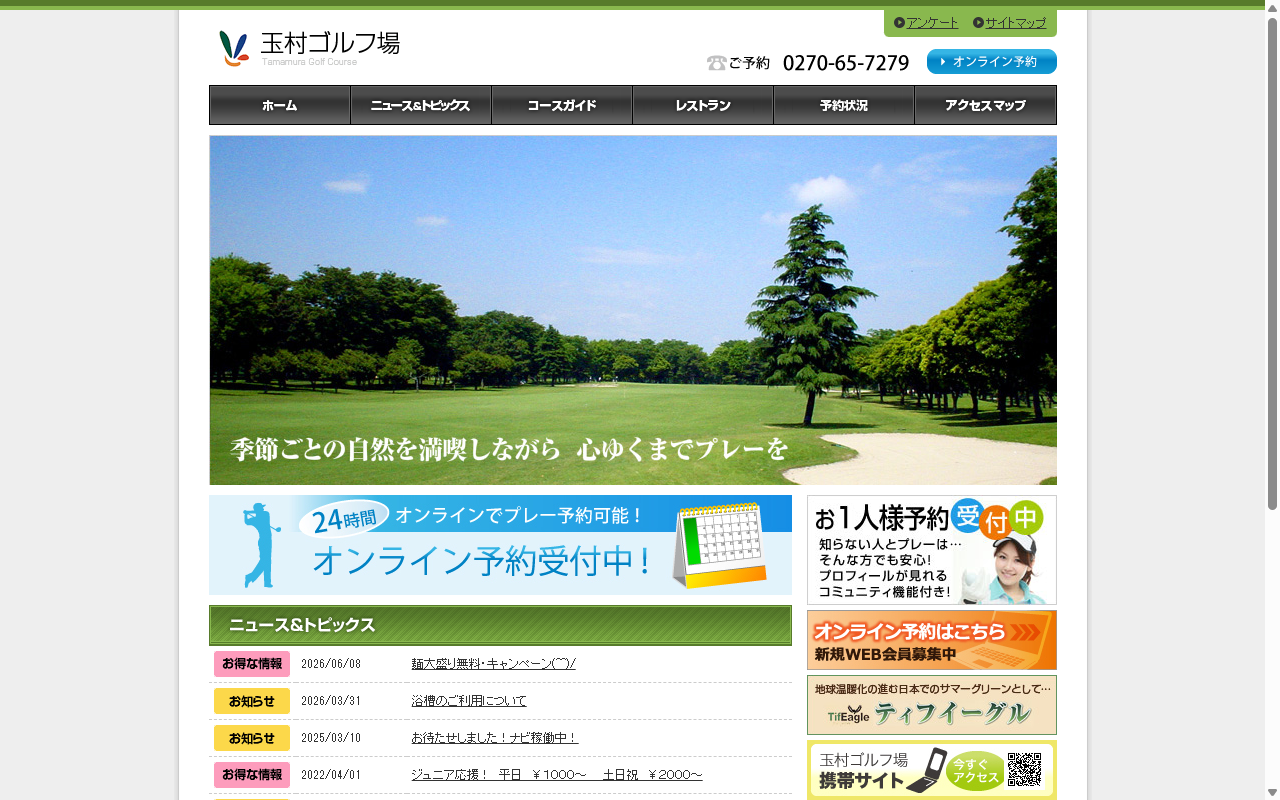Open the 麺大盛り無料・キャンペーン news link

pos(494,664)
